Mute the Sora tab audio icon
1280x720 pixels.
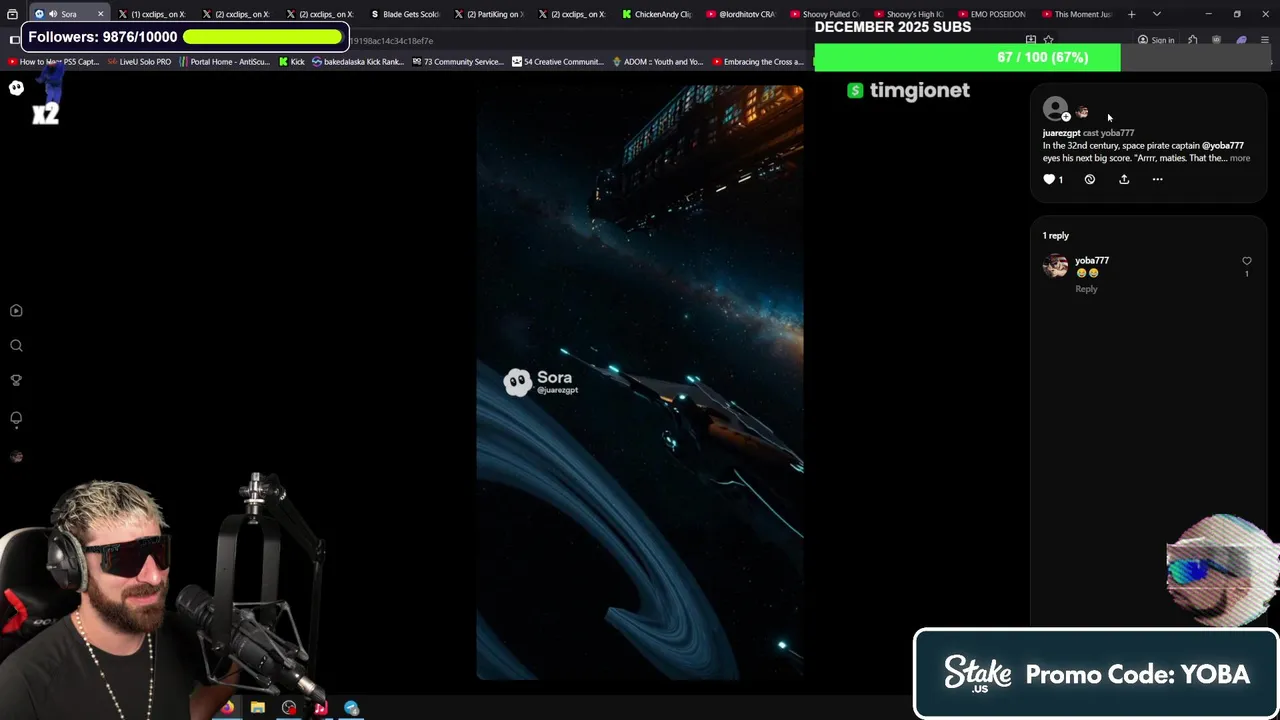click(x=53, y=14)
